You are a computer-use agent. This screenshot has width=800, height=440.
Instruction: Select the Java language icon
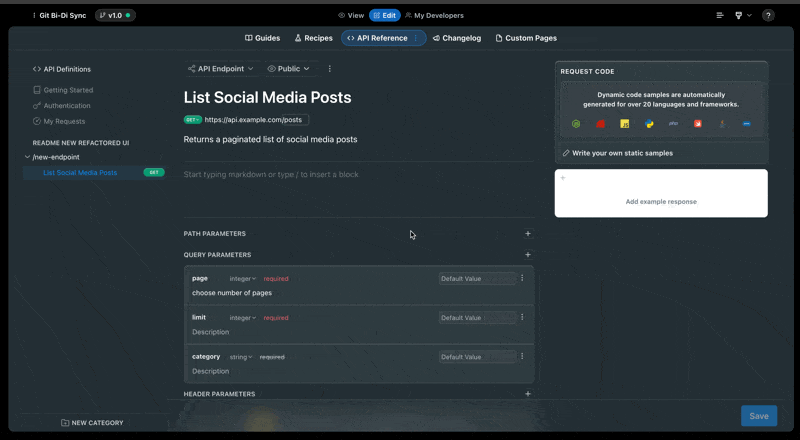tap(722, 124)
